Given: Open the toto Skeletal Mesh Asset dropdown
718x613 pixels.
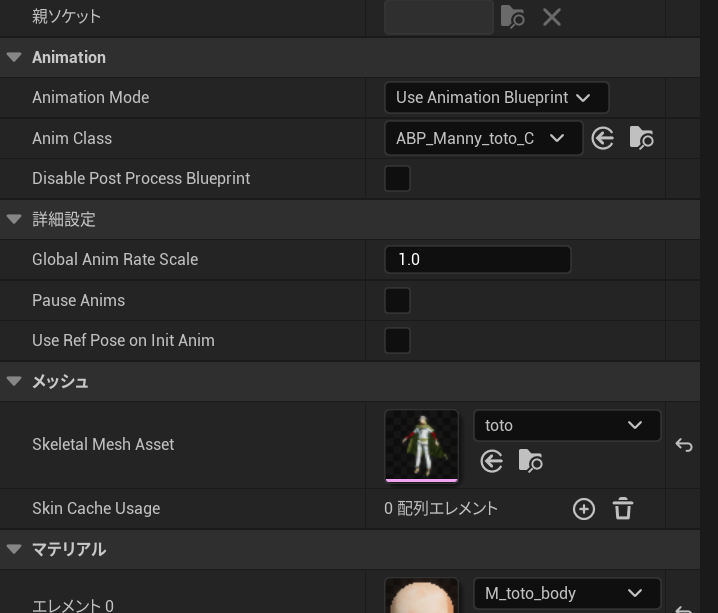Looking at the screenshot, I should point(567,425).
